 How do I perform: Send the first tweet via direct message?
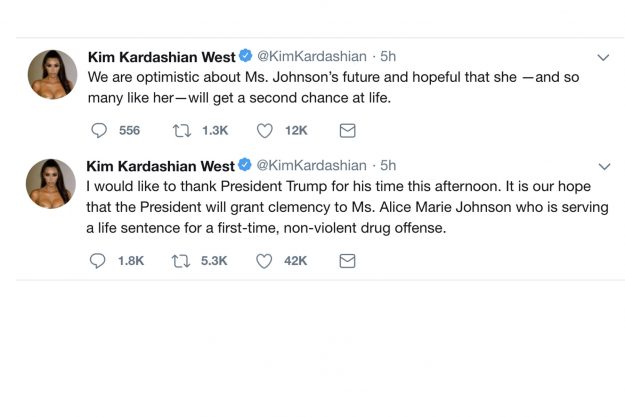tap(347, 130)
